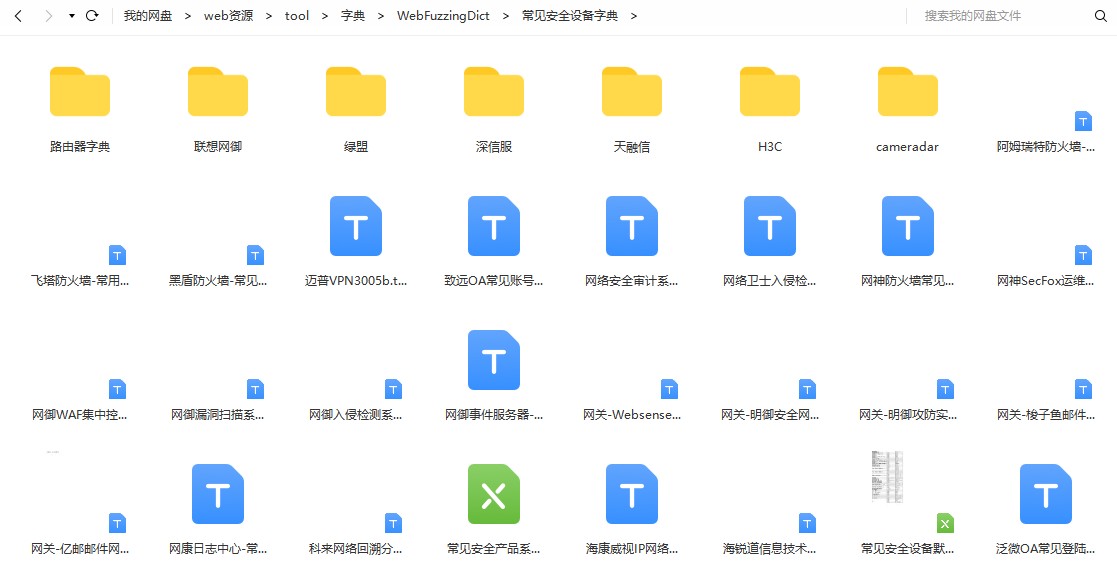Viewport: 1117px width, 585px height.
Task: Select the 网神SecFox运维 file icon
Action: pos(1083,255)
